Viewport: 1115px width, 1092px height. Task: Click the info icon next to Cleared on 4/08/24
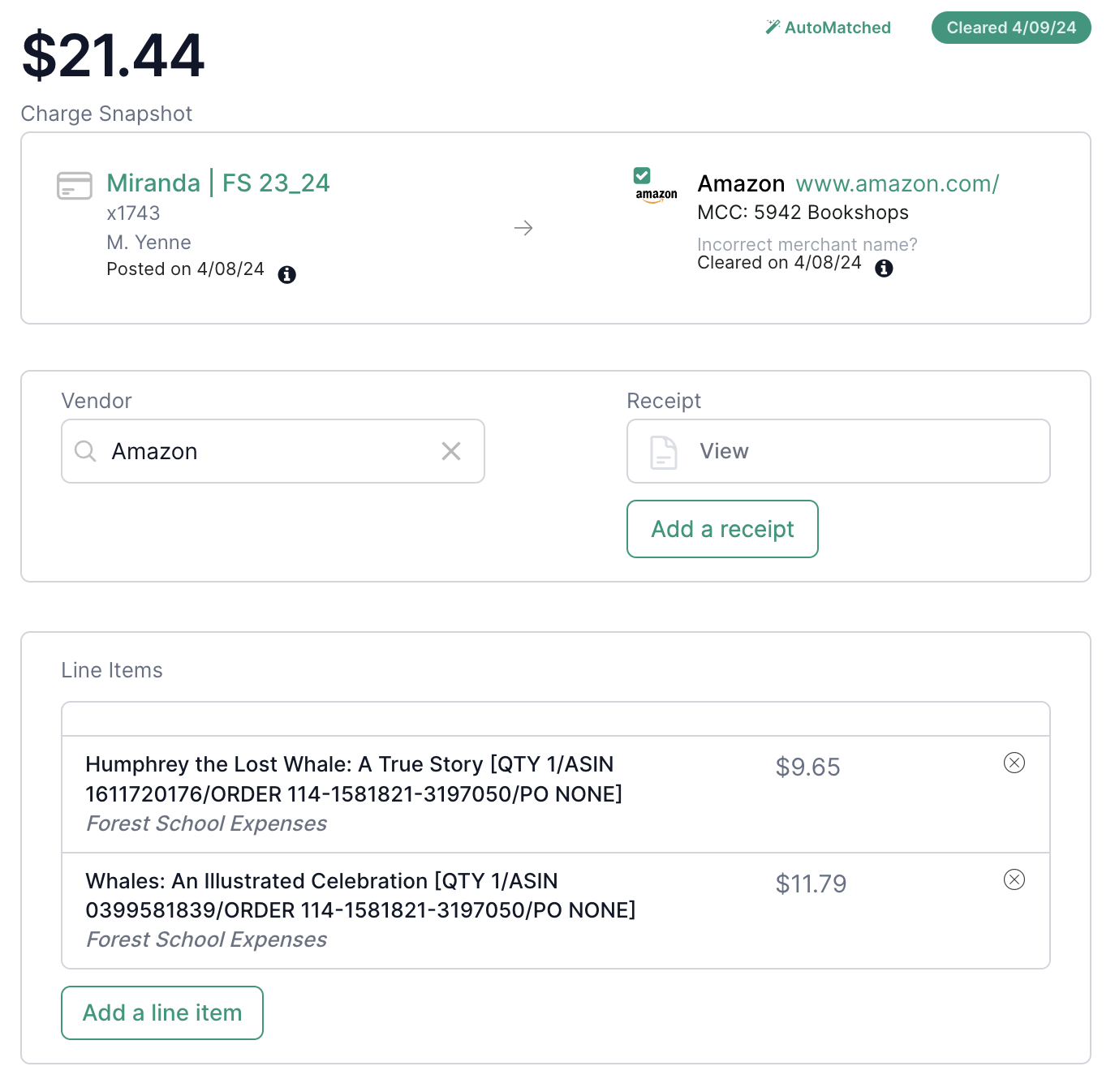884,268
